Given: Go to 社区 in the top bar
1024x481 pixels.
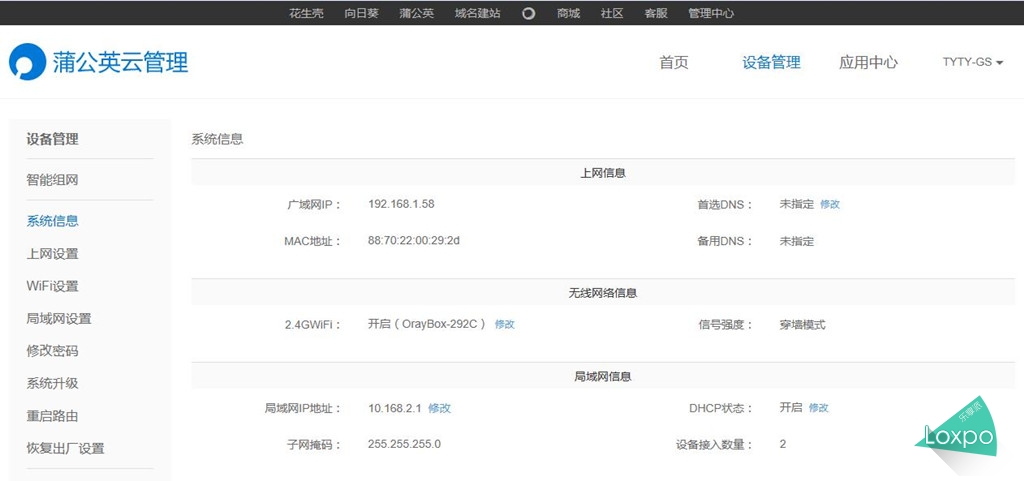Looking at the screenshot, I should coord(612,13).
